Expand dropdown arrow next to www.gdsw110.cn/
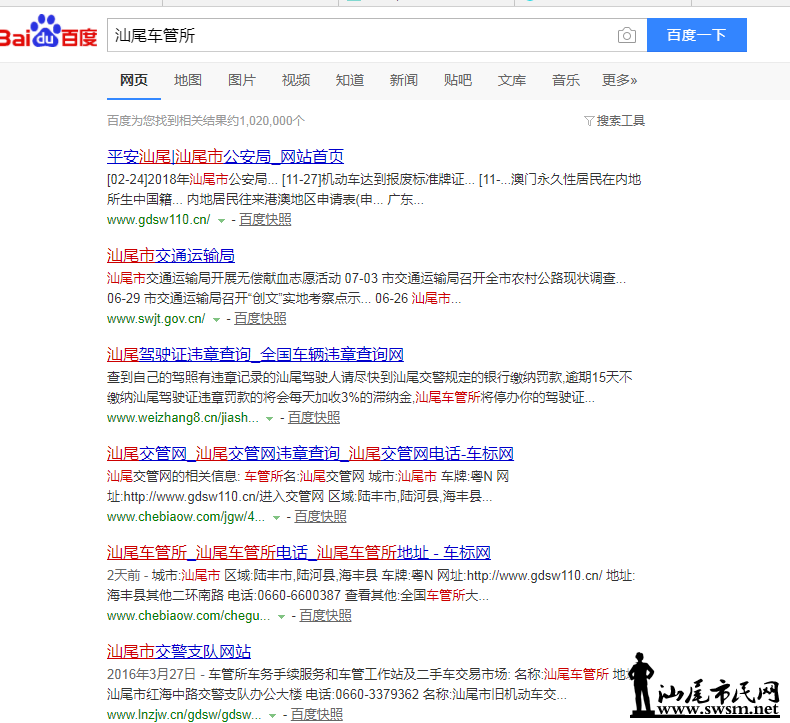 click(x=221, y=221)
